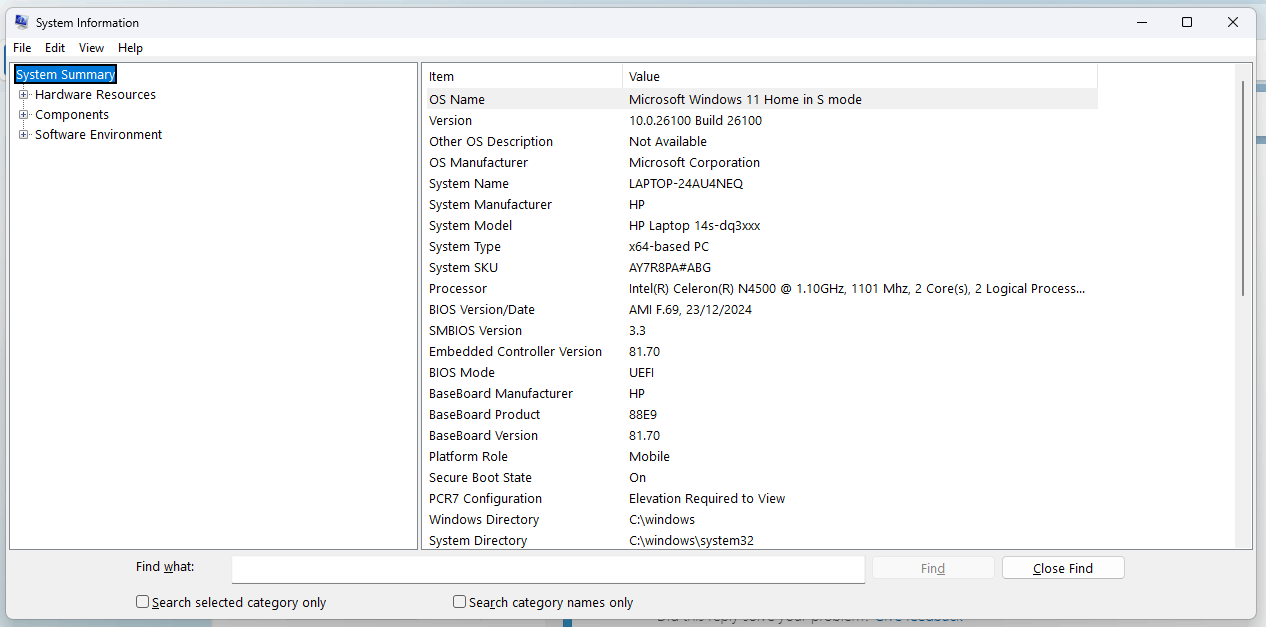1266x627 pixels.
Task: Expand the Hardware Resources tree node
Action: click(23, 94)
